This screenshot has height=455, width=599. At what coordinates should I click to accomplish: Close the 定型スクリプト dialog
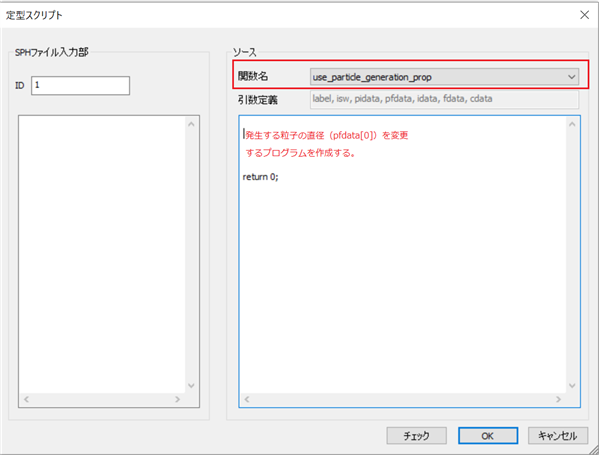coord(584,15)
